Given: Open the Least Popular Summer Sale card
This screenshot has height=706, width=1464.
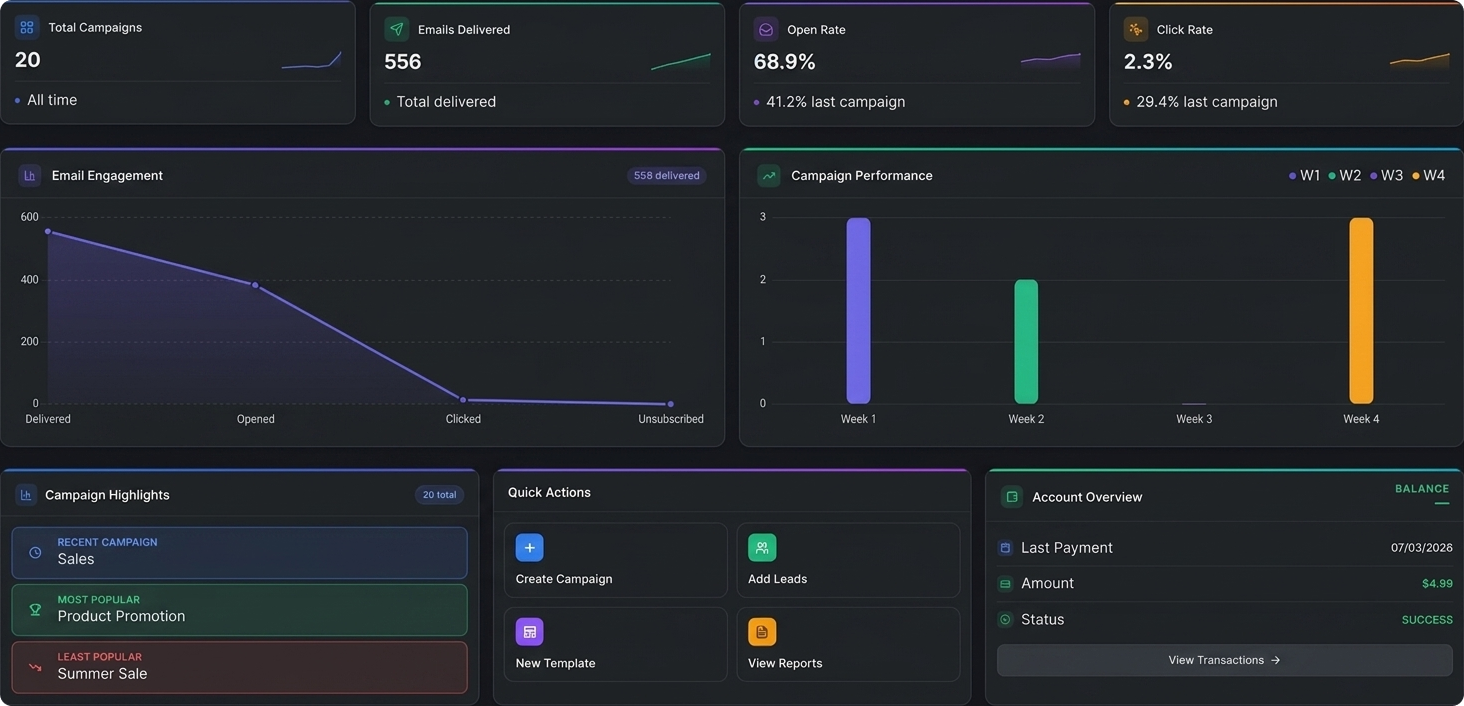Looking at the screenshot, I should pos(239,667).
